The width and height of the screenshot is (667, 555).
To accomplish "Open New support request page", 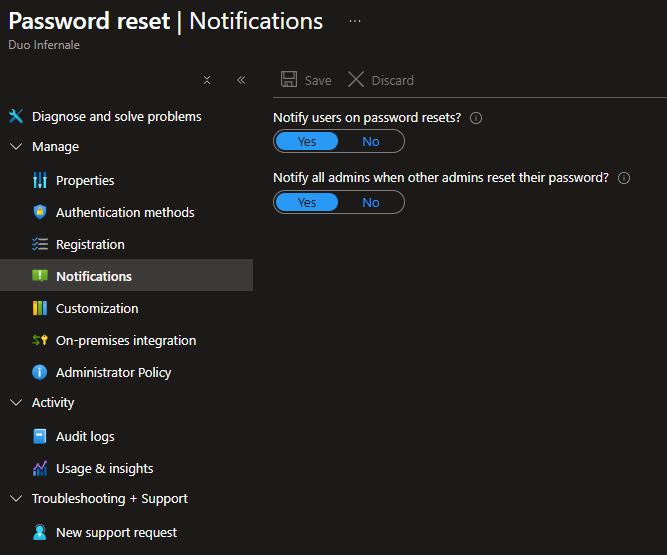I will [116, 533].
